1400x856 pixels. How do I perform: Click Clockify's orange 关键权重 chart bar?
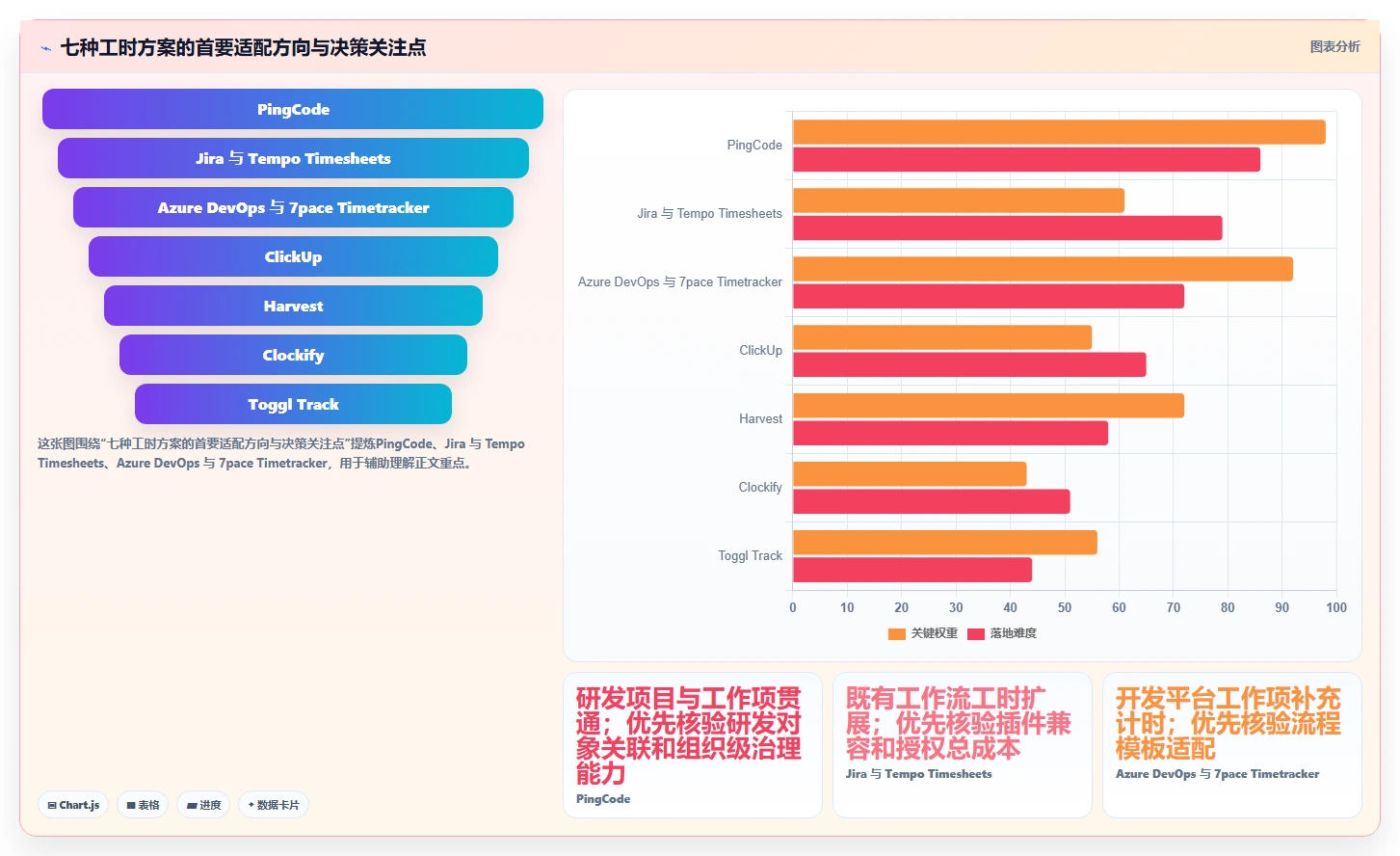(910, 474)
